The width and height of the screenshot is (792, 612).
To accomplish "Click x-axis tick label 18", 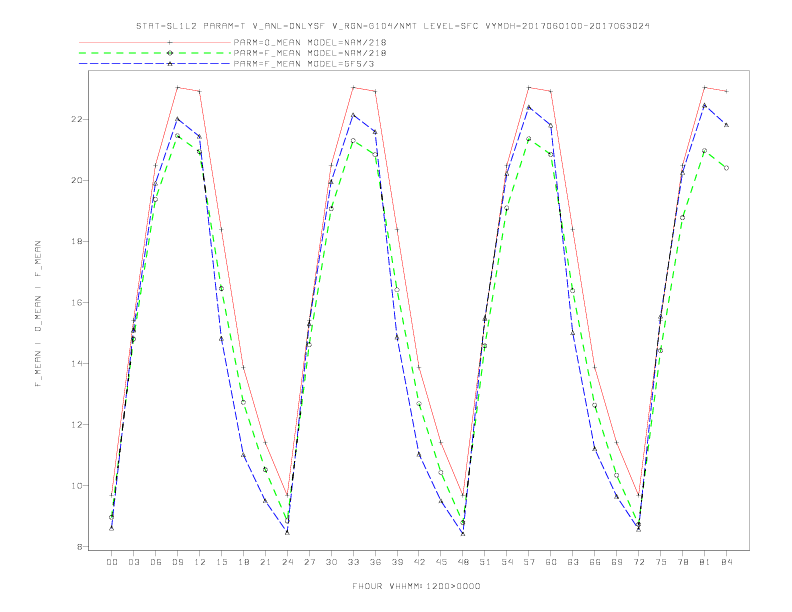I will pyautogui.click(x=243, y=562).
